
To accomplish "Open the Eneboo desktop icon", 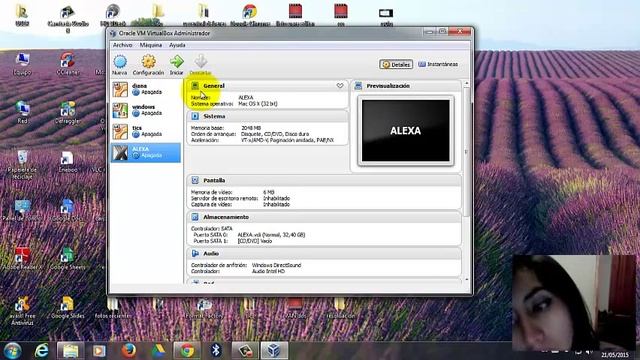I will (68, 162).
